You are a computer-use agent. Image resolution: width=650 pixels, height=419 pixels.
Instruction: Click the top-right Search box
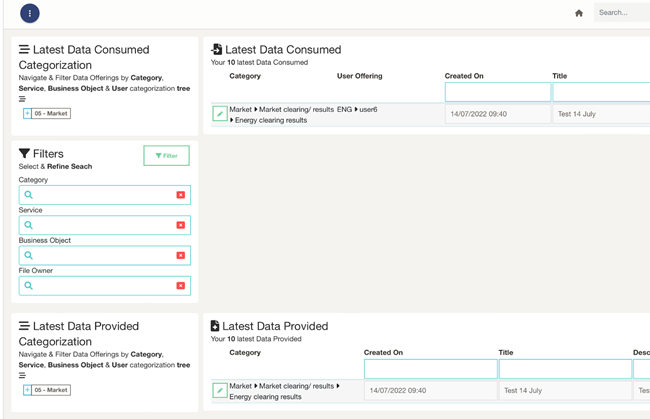coord(621,13)
